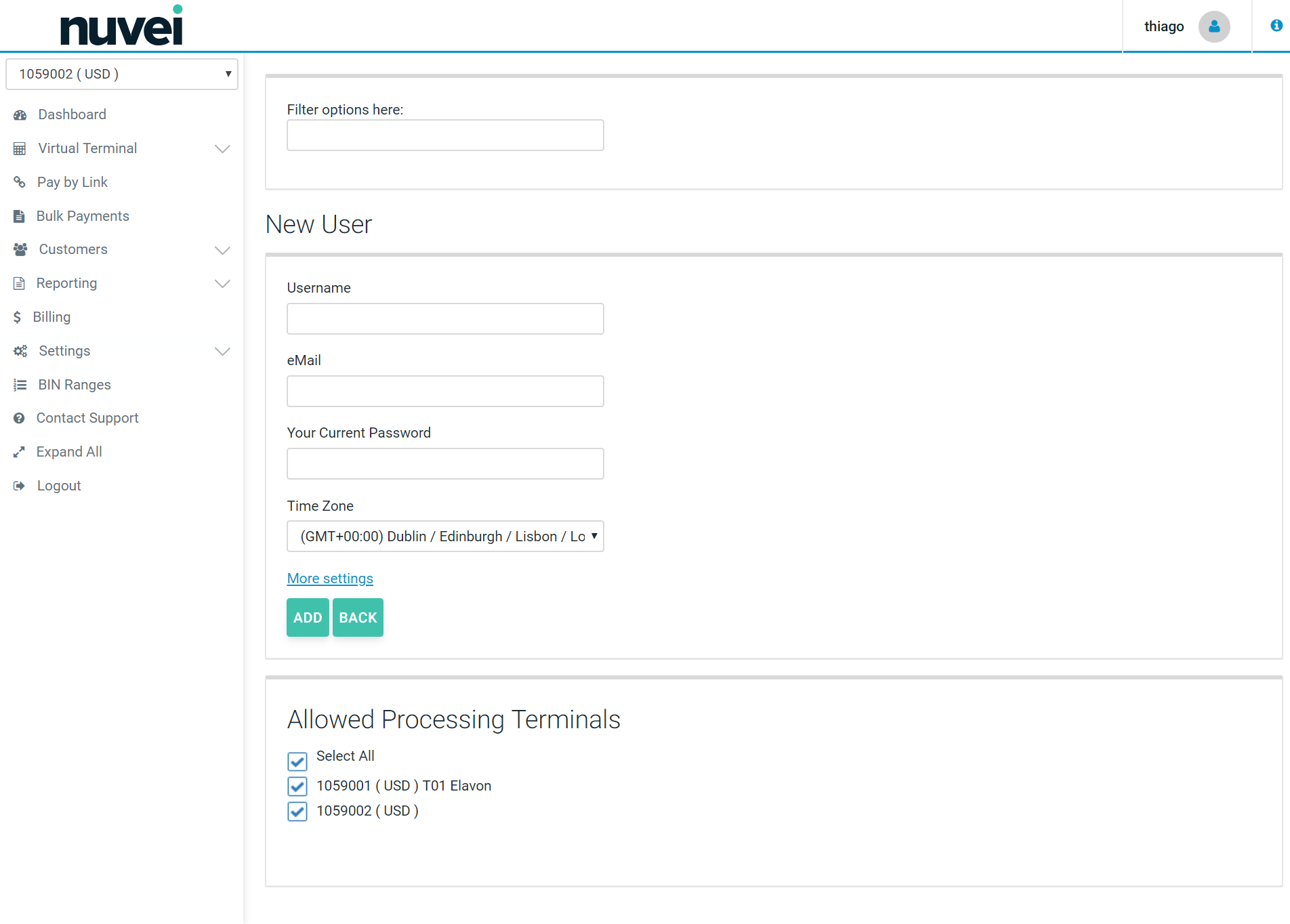Viewport: 1290px width, 924px height.
Task: Uncheck the Select All checkbox
Action: (297, 761)
